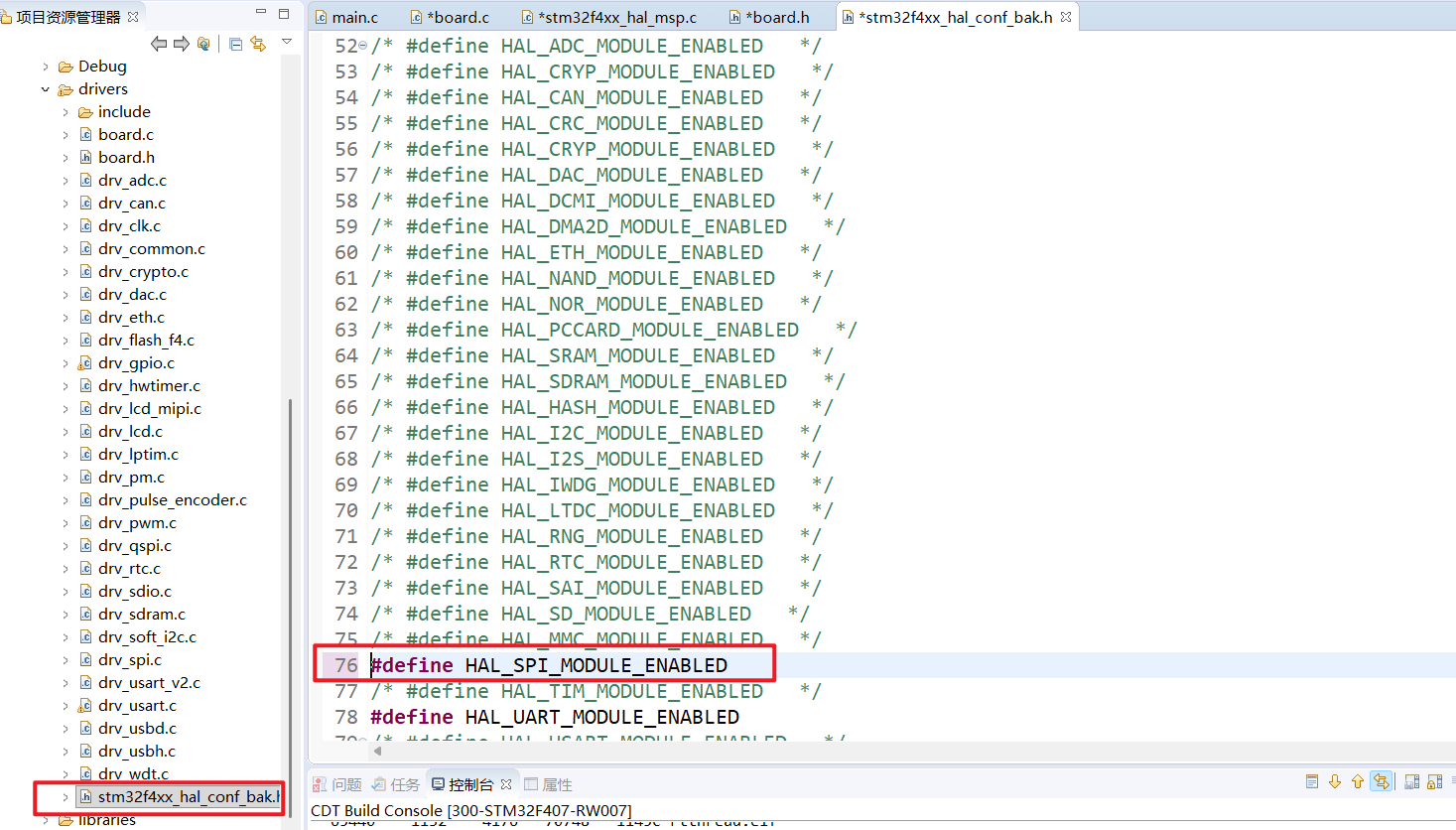Click the Go Up folder icon
1456x830 pixels.
[x=203, y=44]
